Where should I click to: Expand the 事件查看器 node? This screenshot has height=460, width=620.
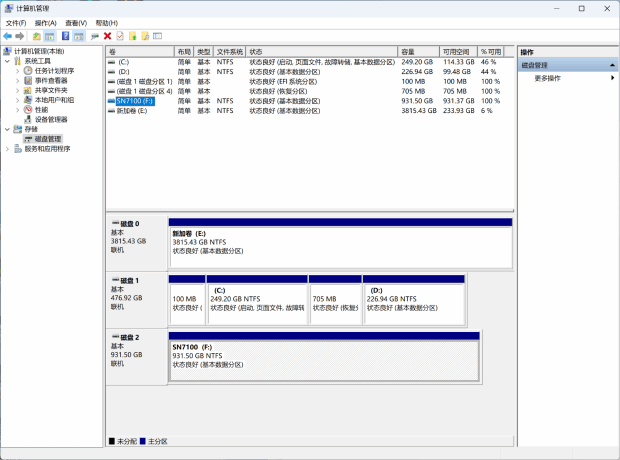point(17,80)
